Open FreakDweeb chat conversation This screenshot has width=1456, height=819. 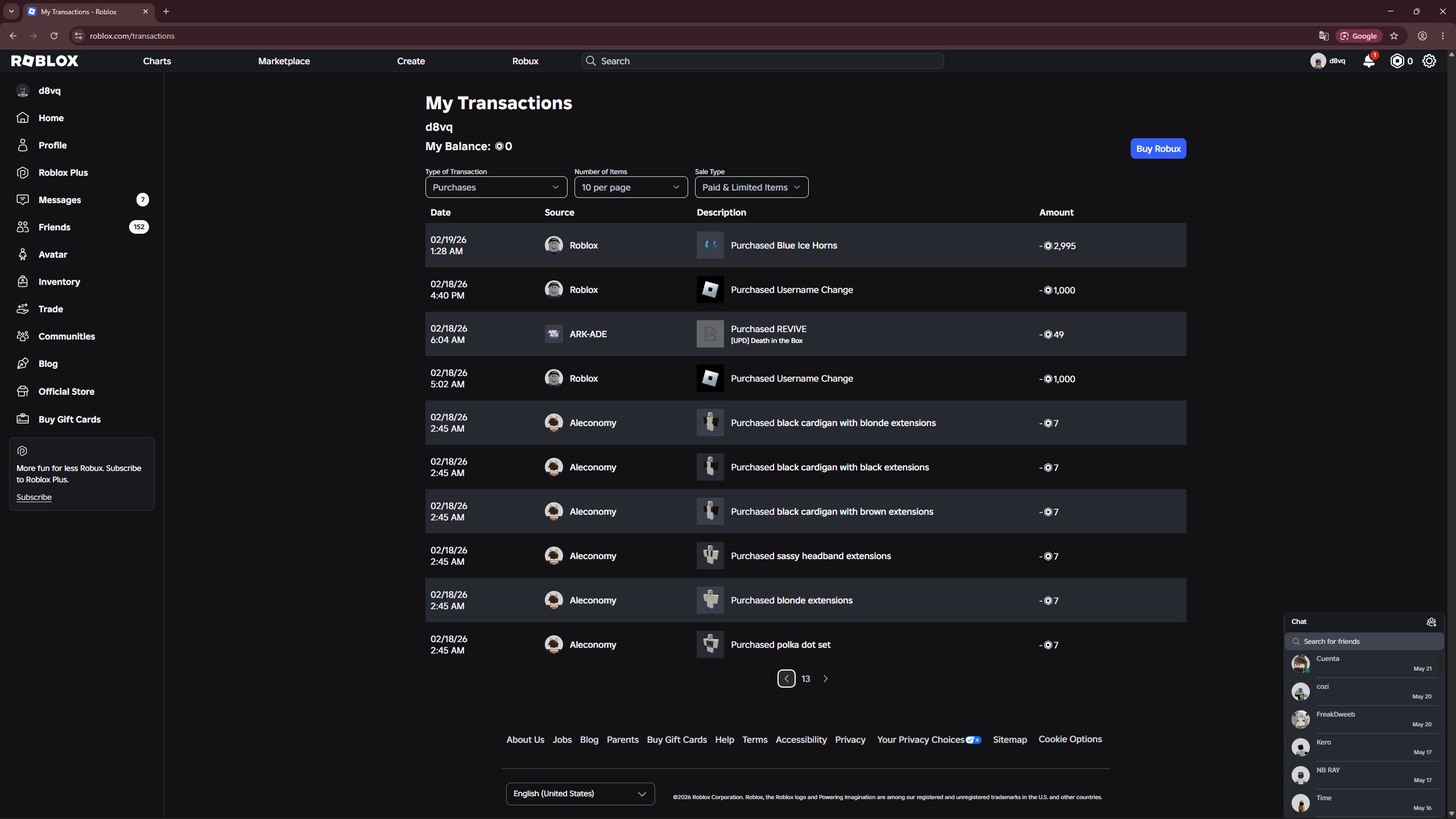pos(1364,719)
